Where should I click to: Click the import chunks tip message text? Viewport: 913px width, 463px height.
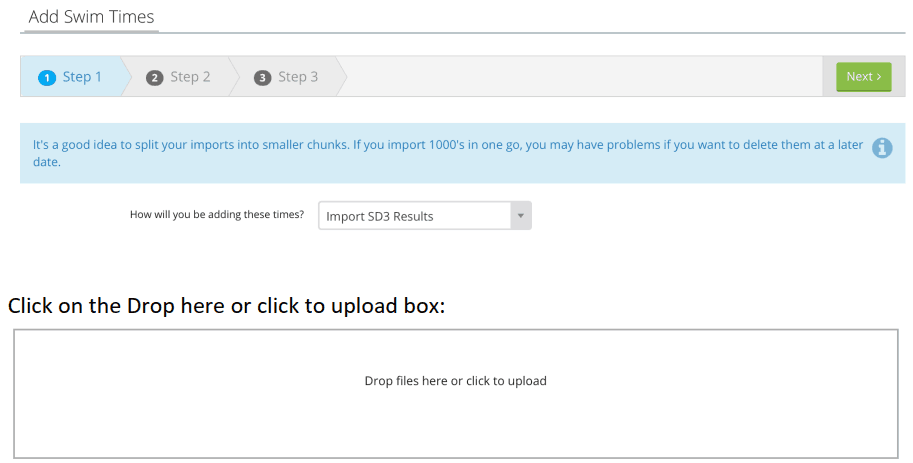coord(448,153)
